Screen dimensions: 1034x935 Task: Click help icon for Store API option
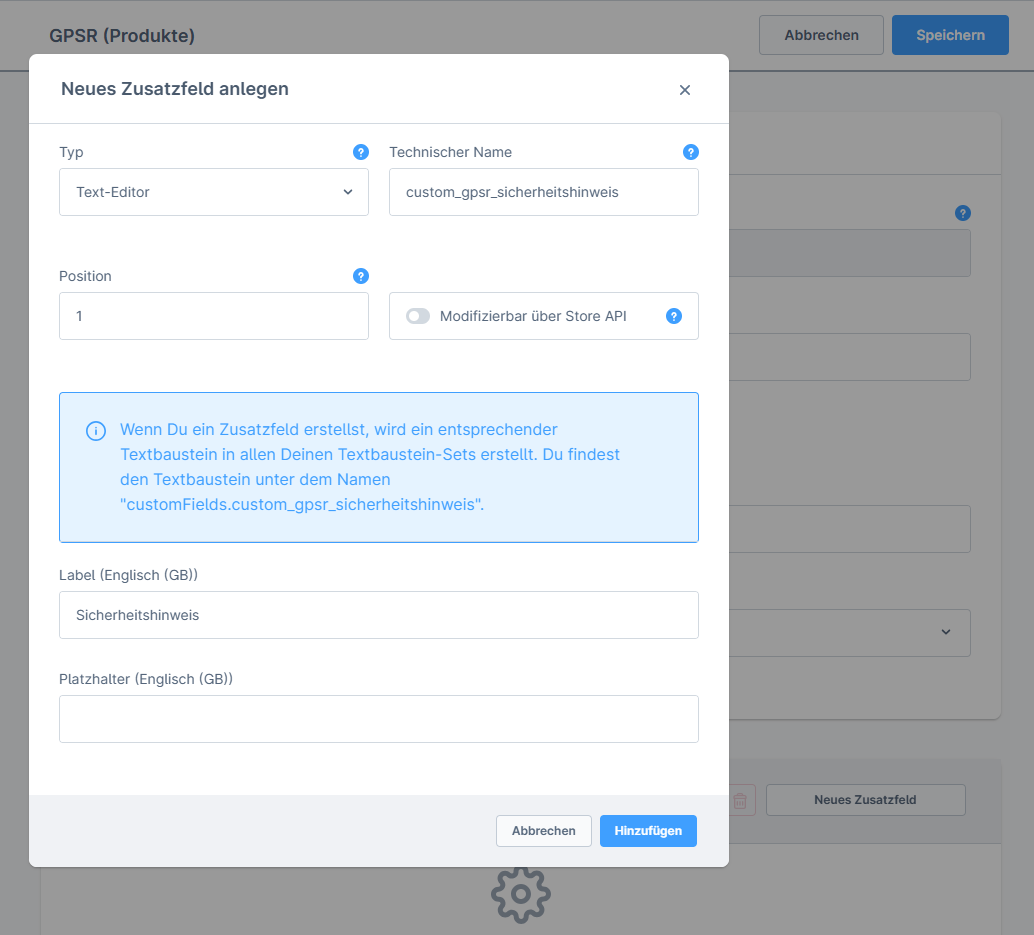click(674, 316)
